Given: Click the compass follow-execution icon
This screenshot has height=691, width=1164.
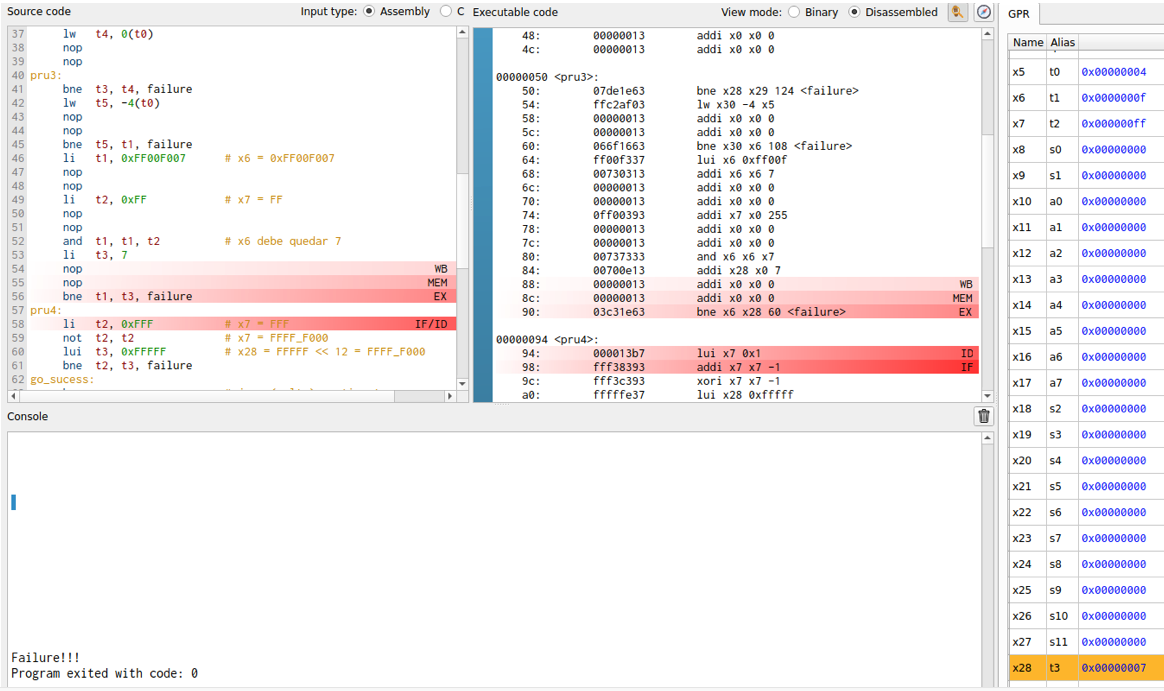Looking at the screenshot, I should [984, 12].
